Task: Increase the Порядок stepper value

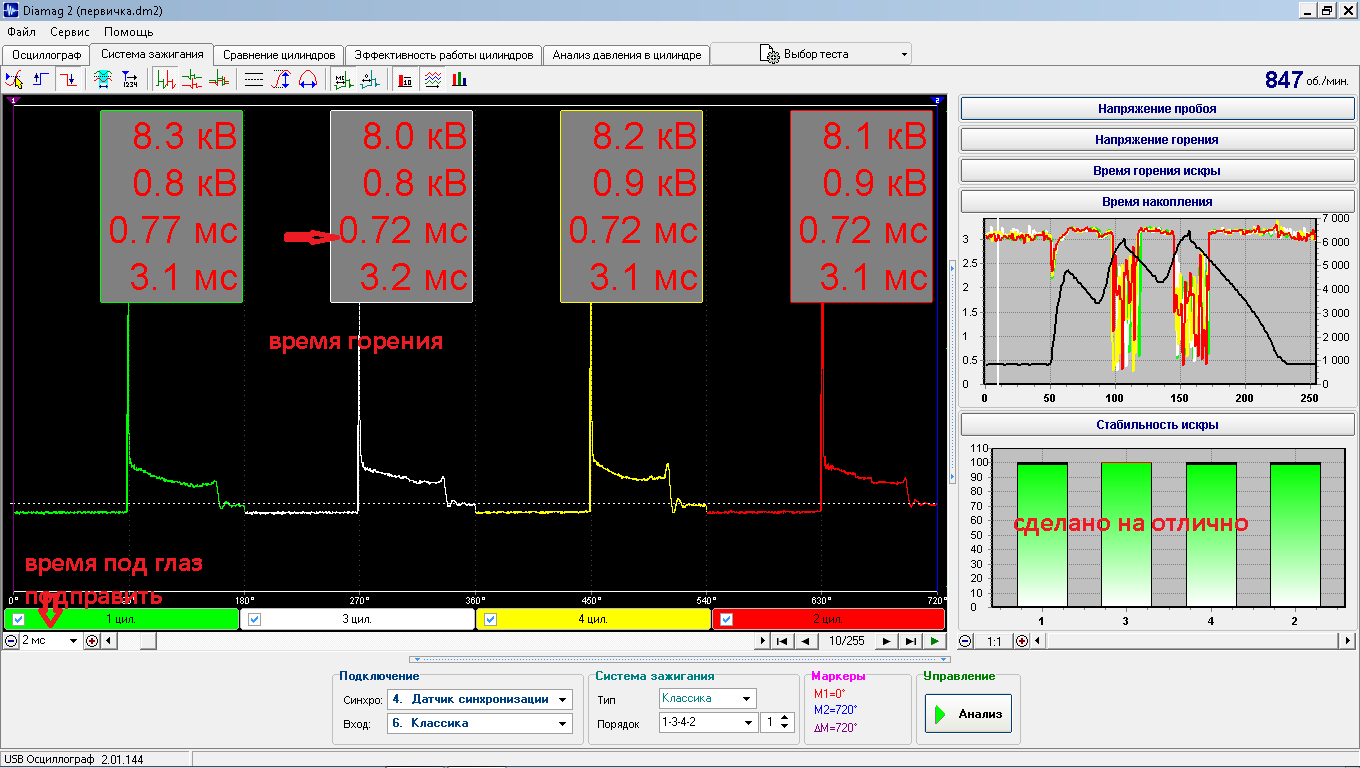Action: 785,717
